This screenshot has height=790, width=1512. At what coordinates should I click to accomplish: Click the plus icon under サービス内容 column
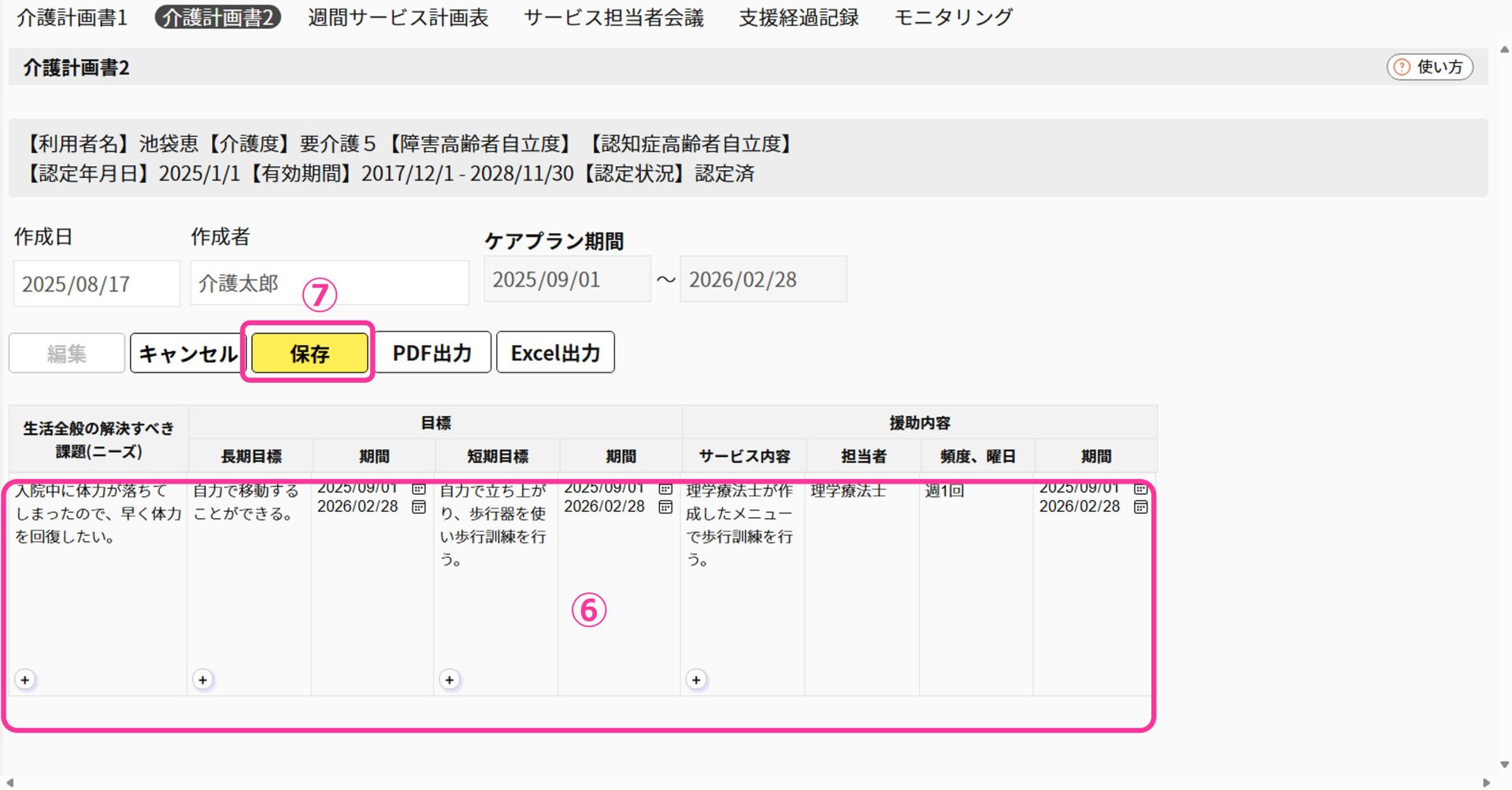(696, 680)
